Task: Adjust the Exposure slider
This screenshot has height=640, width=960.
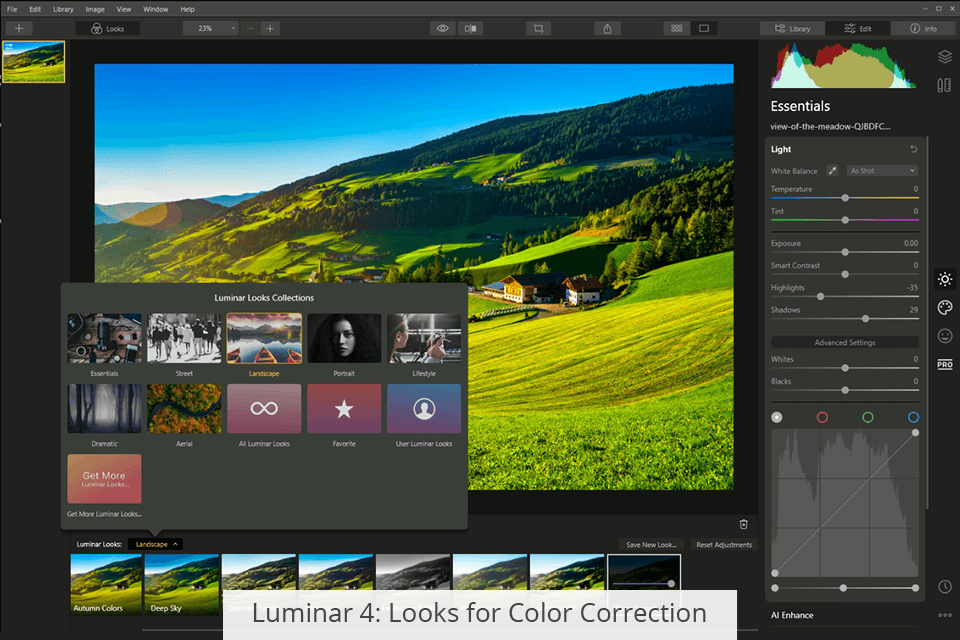Action: pos(845,252)
